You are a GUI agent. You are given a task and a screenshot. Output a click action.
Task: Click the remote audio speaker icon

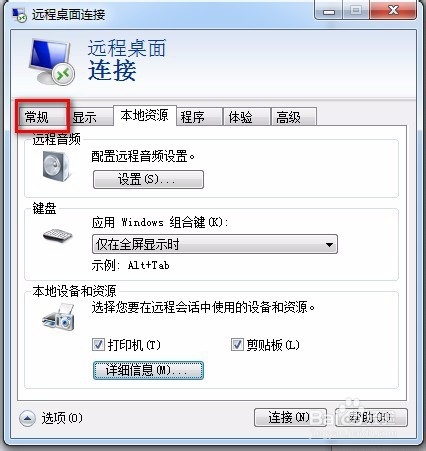point(56,166)
